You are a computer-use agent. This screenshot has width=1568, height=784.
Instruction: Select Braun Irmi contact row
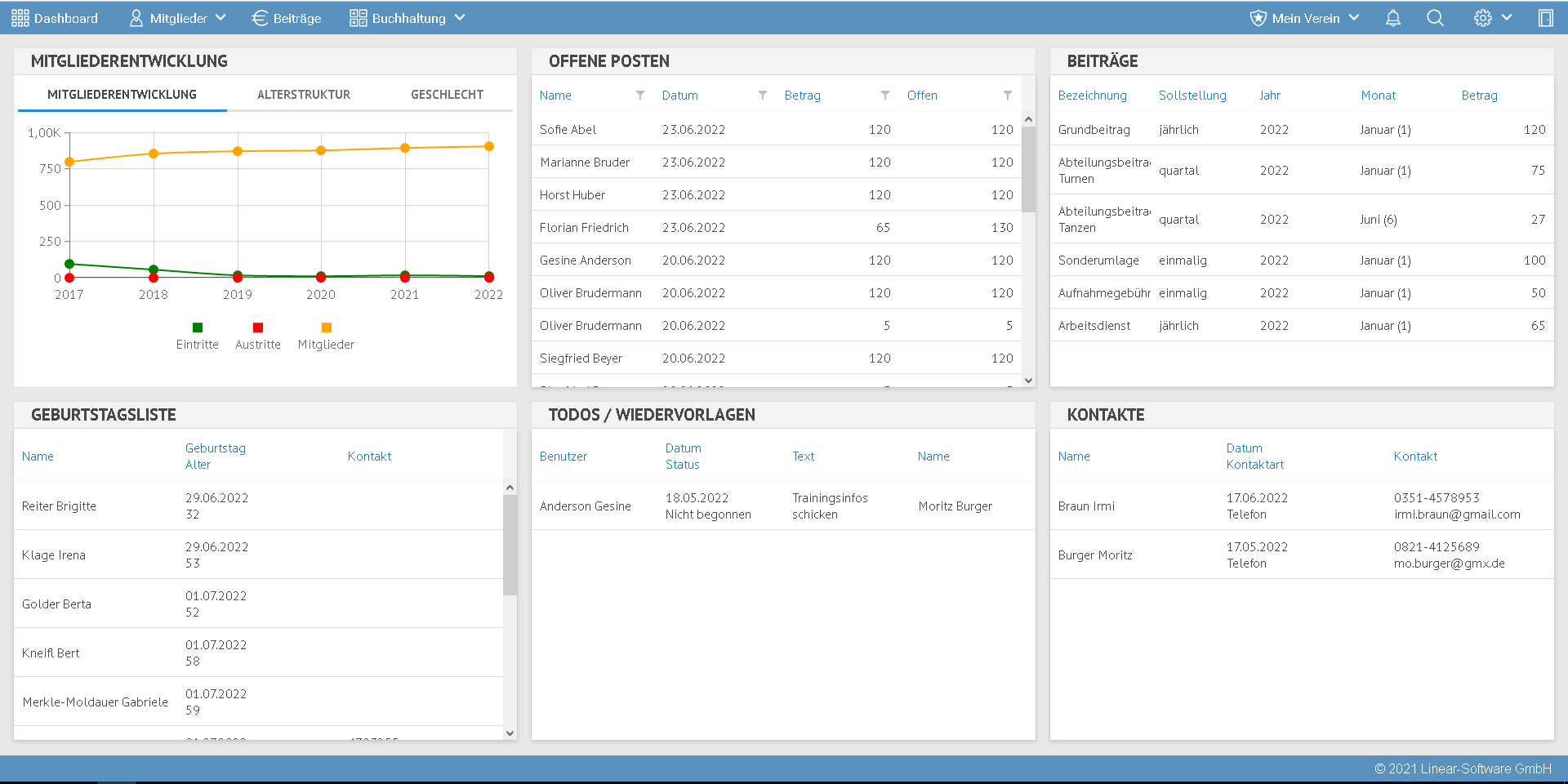point(1302,506)
